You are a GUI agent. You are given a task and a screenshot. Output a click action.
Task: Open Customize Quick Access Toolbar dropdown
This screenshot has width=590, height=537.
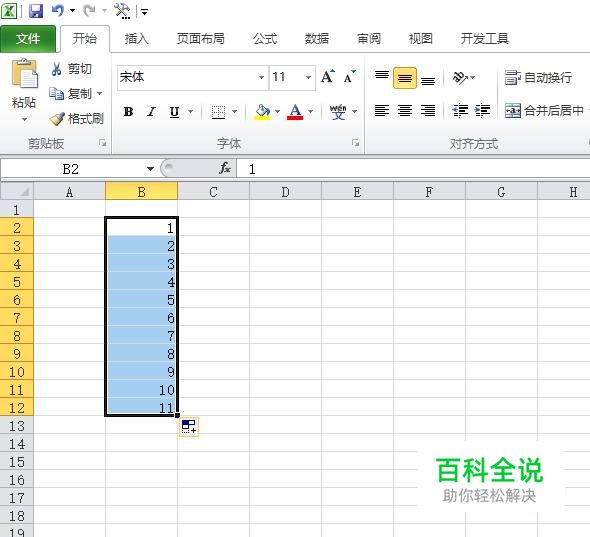click(x=144, y=12)
